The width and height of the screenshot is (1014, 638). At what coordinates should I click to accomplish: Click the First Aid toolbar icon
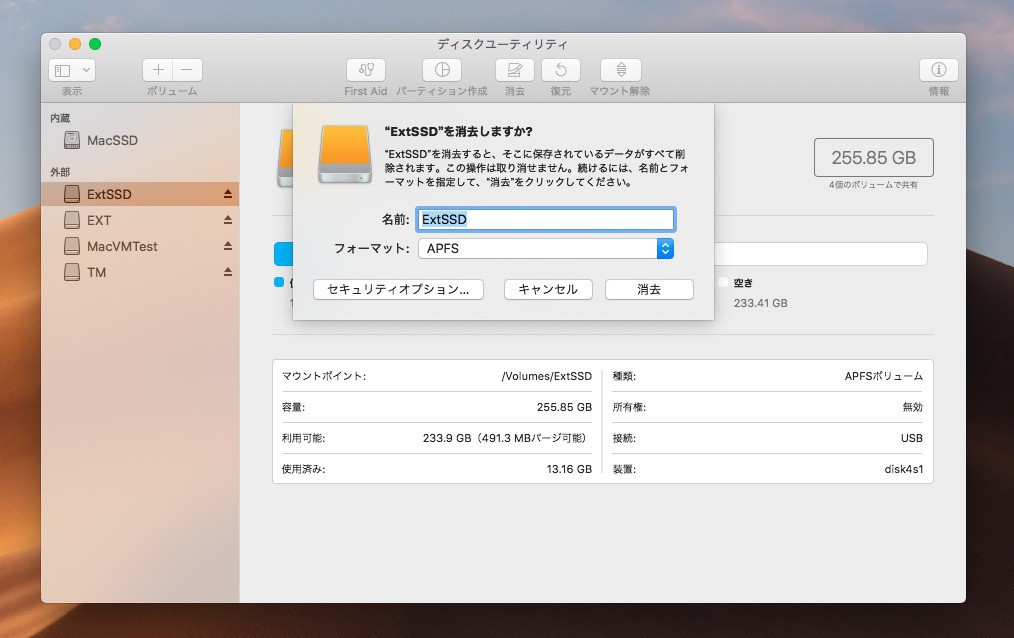pyautogui.click(x=365, y=70)
